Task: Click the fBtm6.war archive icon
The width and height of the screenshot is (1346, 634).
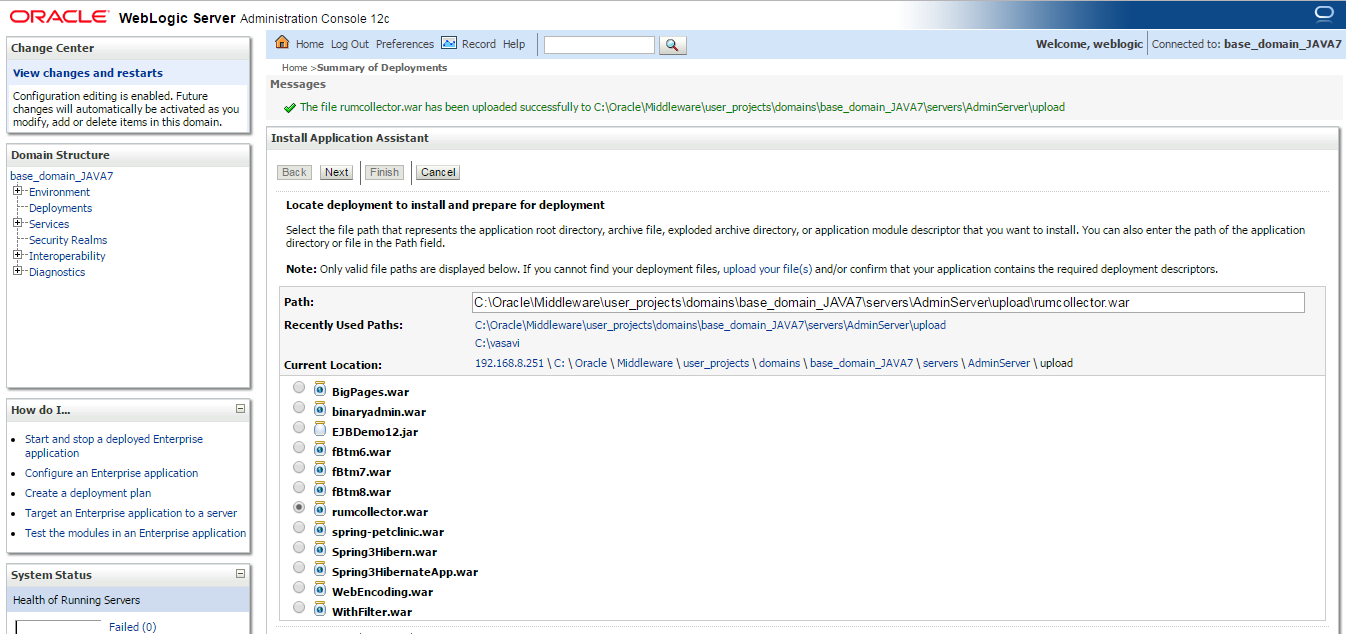Action: pyautogui.click(x=320, y=450)
